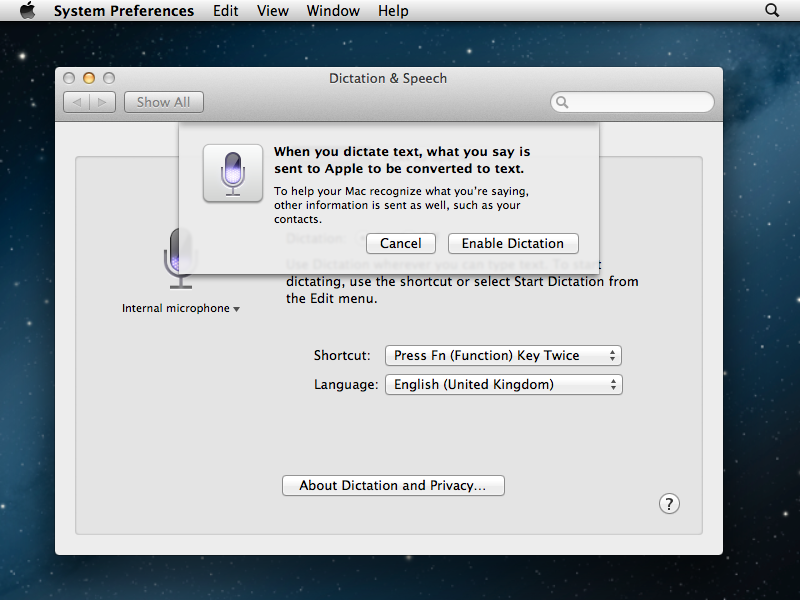800x600 pixels.
Task: Open the Help menu
Action: pos(393,11)
